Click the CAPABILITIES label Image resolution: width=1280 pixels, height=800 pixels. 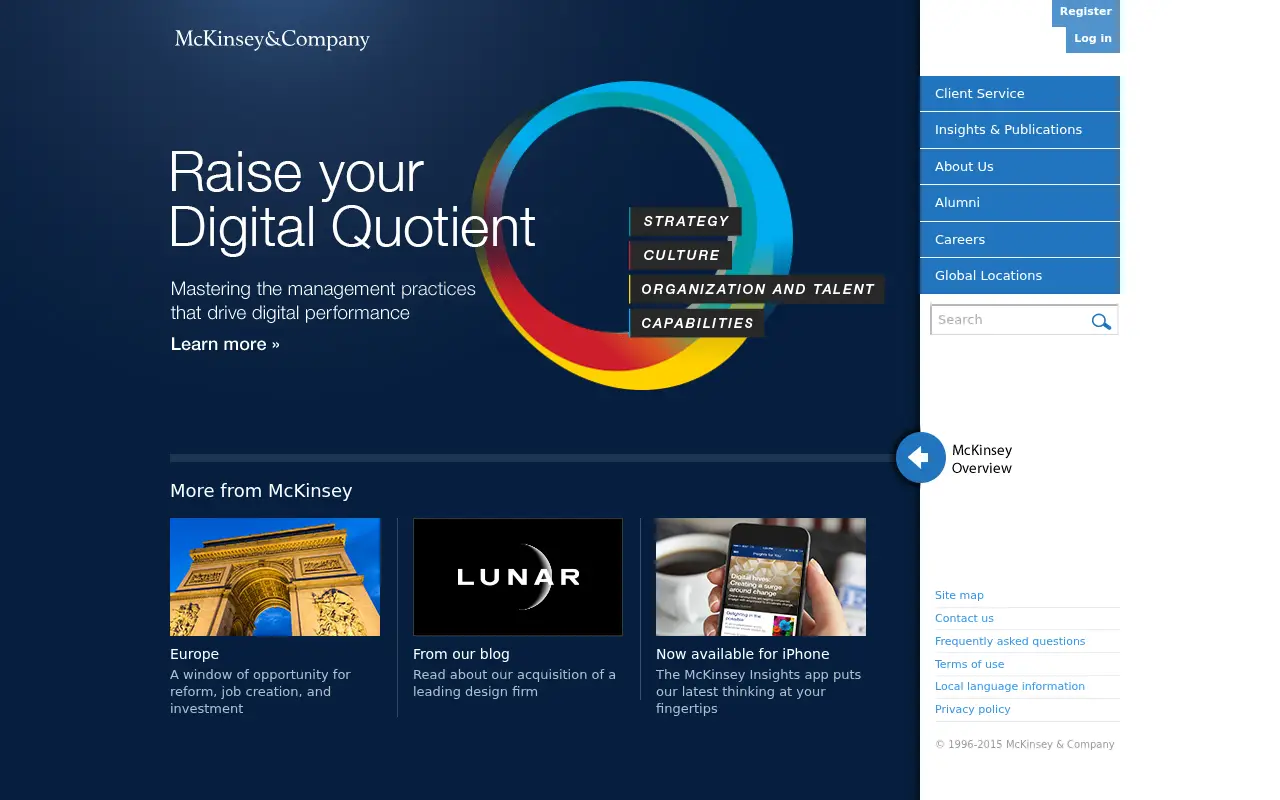pos(697,323)
